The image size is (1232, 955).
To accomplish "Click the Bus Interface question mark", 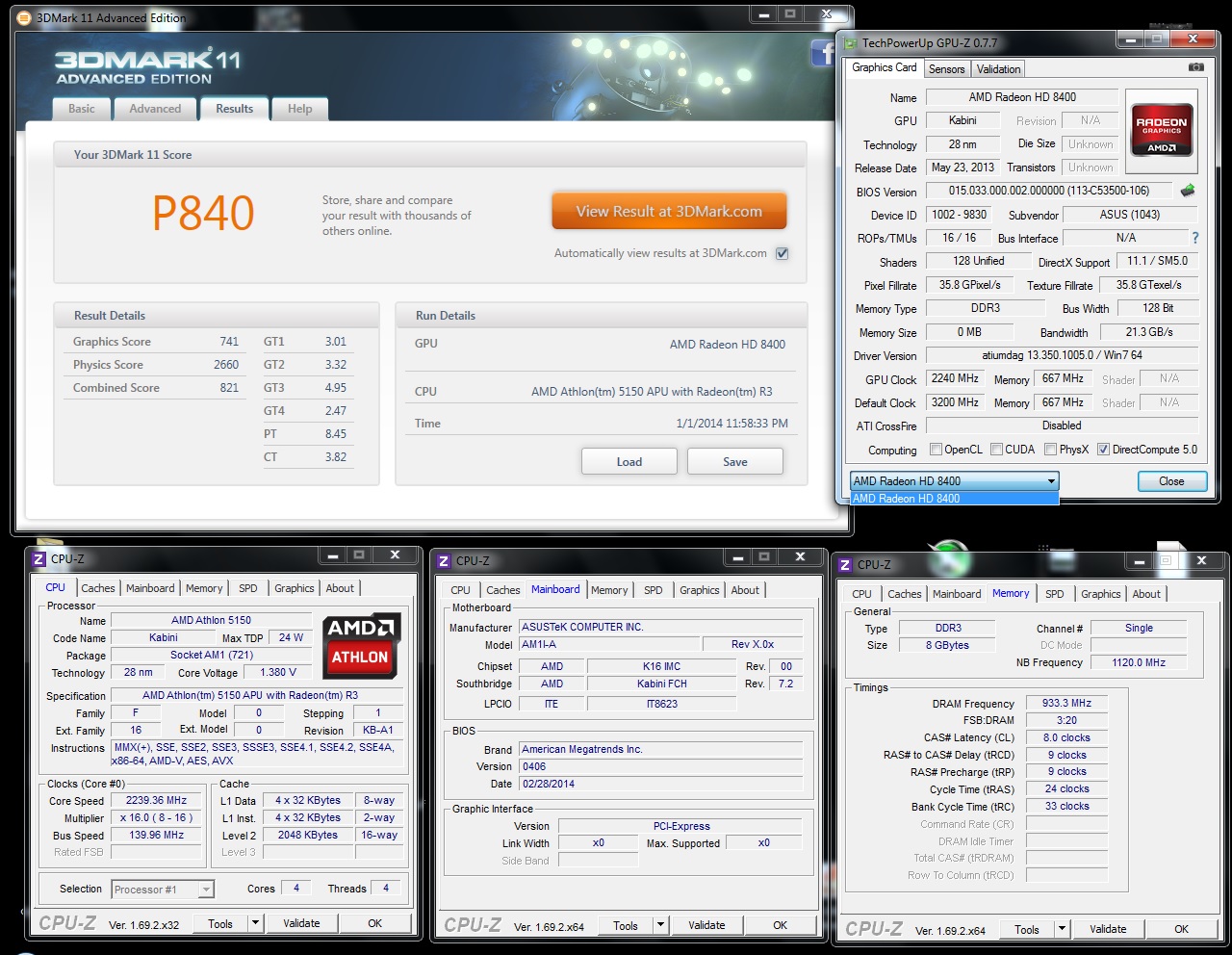I will (1195, 238).
